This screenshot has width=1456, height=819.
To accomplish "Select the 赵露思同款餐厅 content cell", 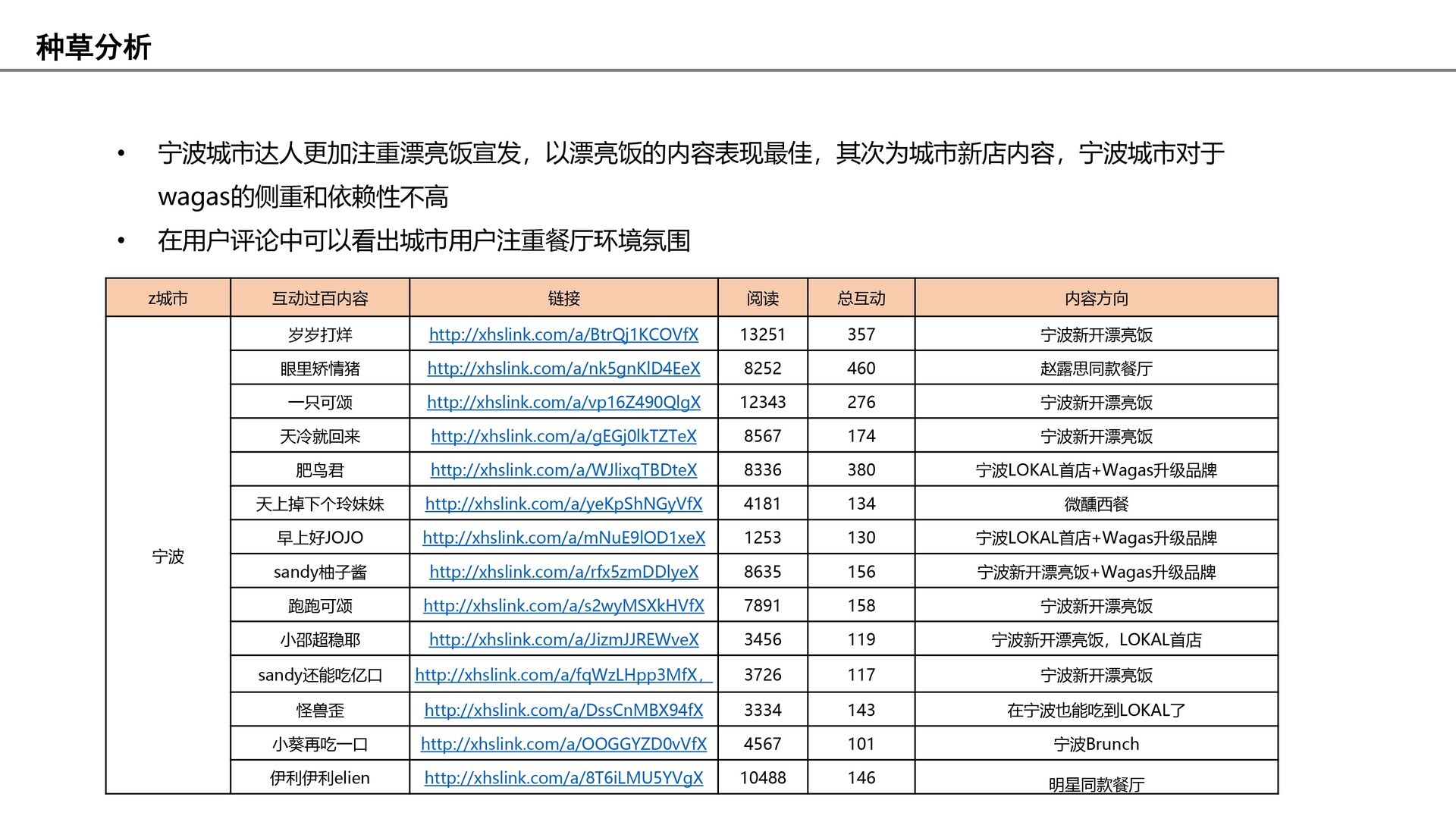I will [x=1097, y=369].
